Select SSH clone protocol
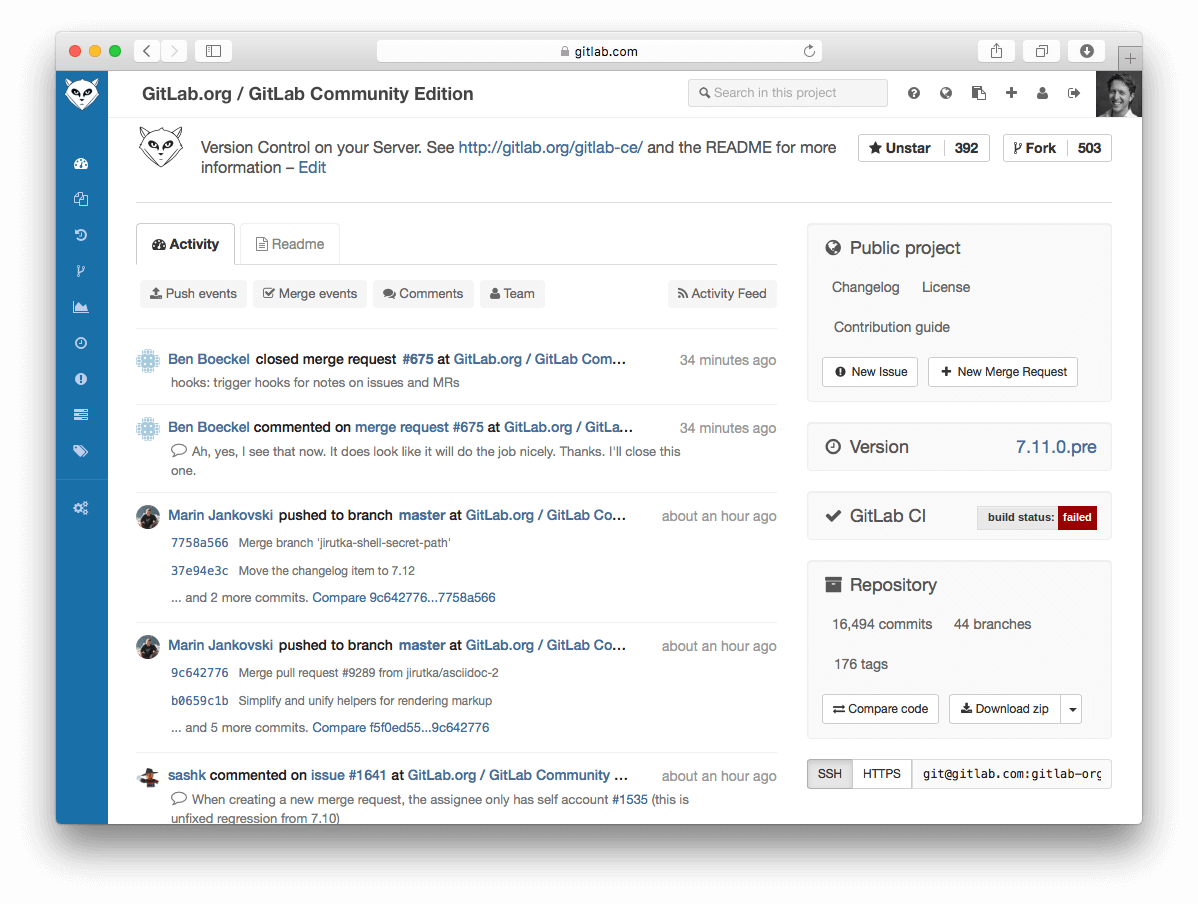Image resolution: width=1198 pixels, height=904 pixels. [x=829, y=773]
